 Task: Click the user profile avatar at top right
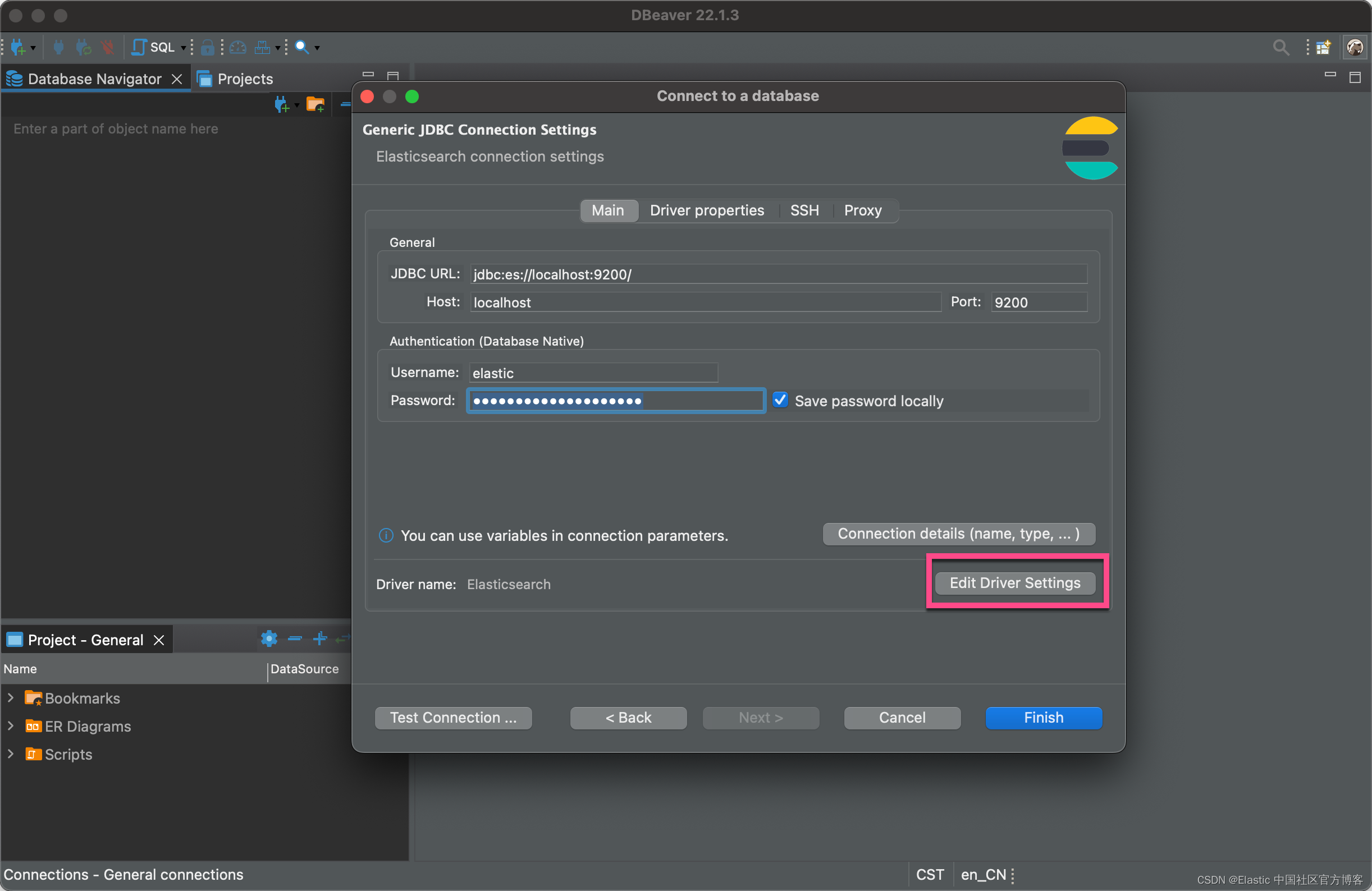point(1355,47)
